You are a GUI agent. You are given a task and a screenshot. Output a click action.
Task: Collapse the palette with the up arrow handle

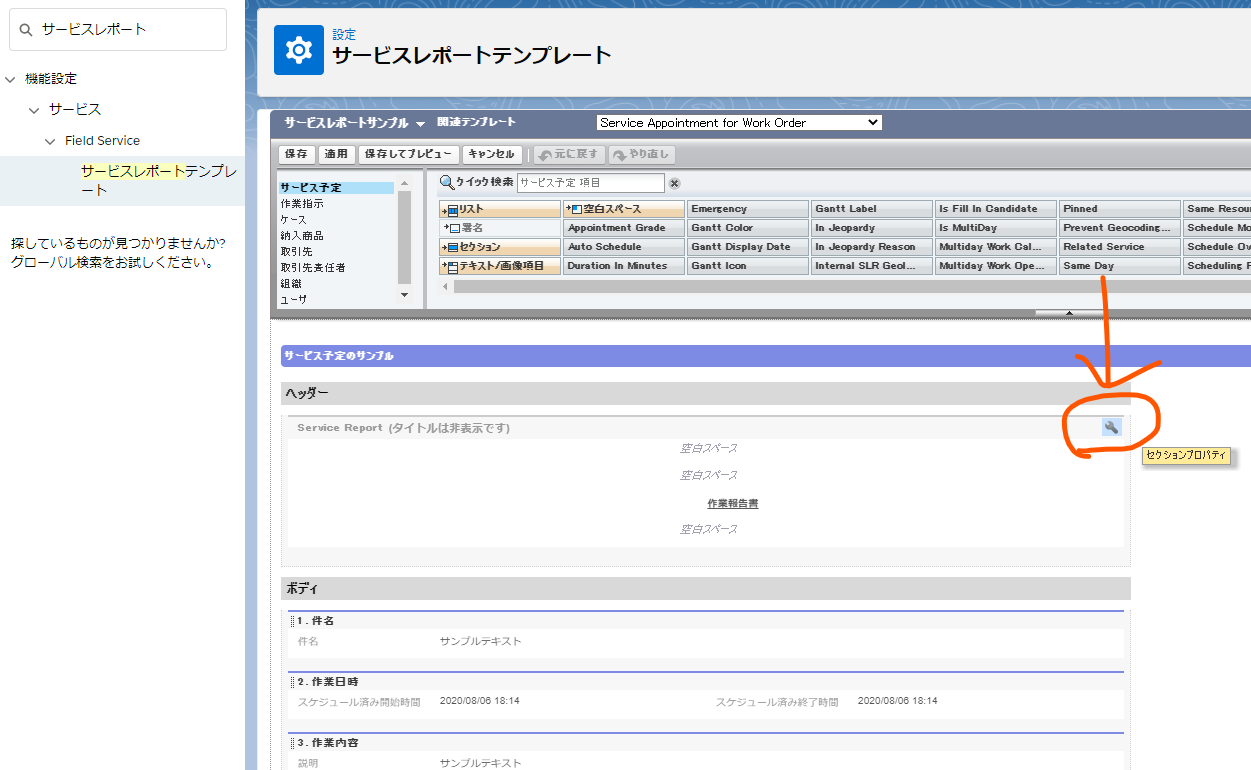point(1069,313)
